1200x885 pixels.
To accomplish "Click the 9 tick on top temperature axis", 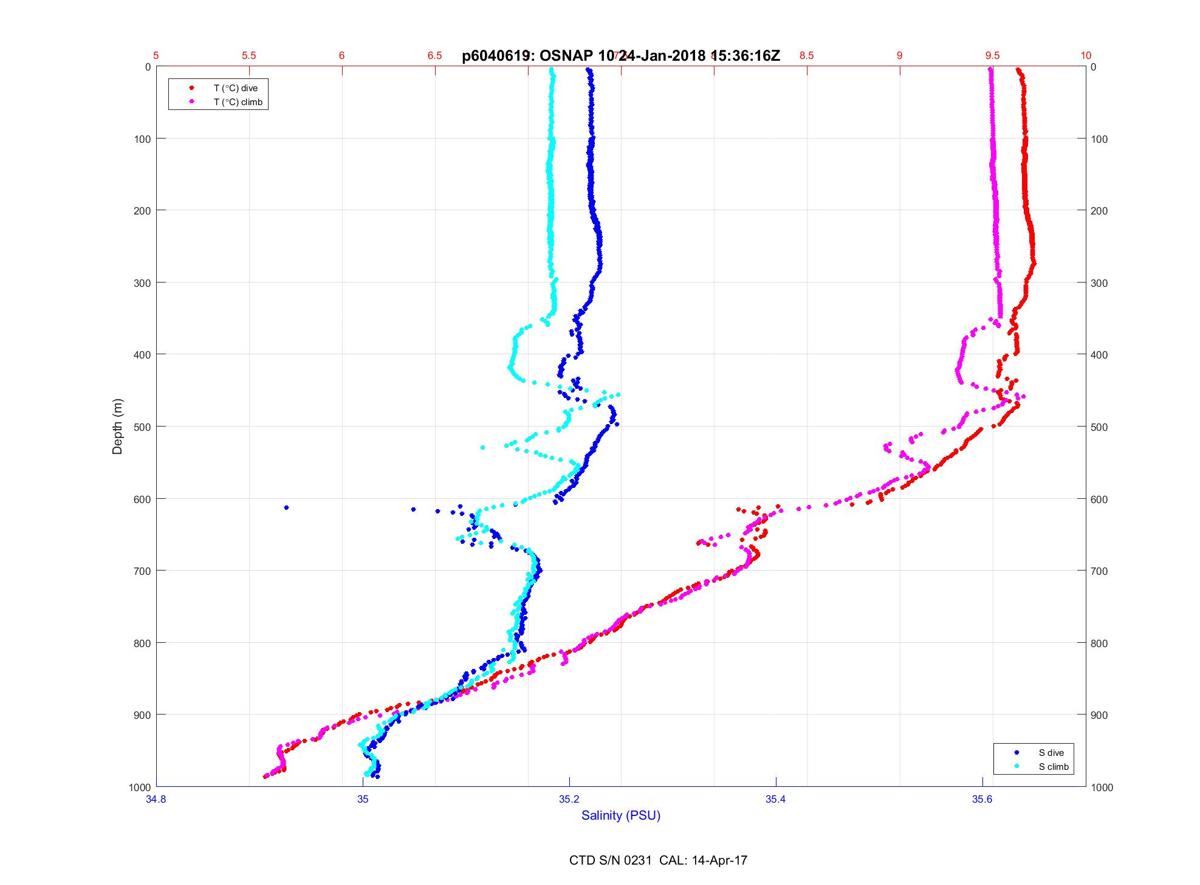I will point(899,56).
